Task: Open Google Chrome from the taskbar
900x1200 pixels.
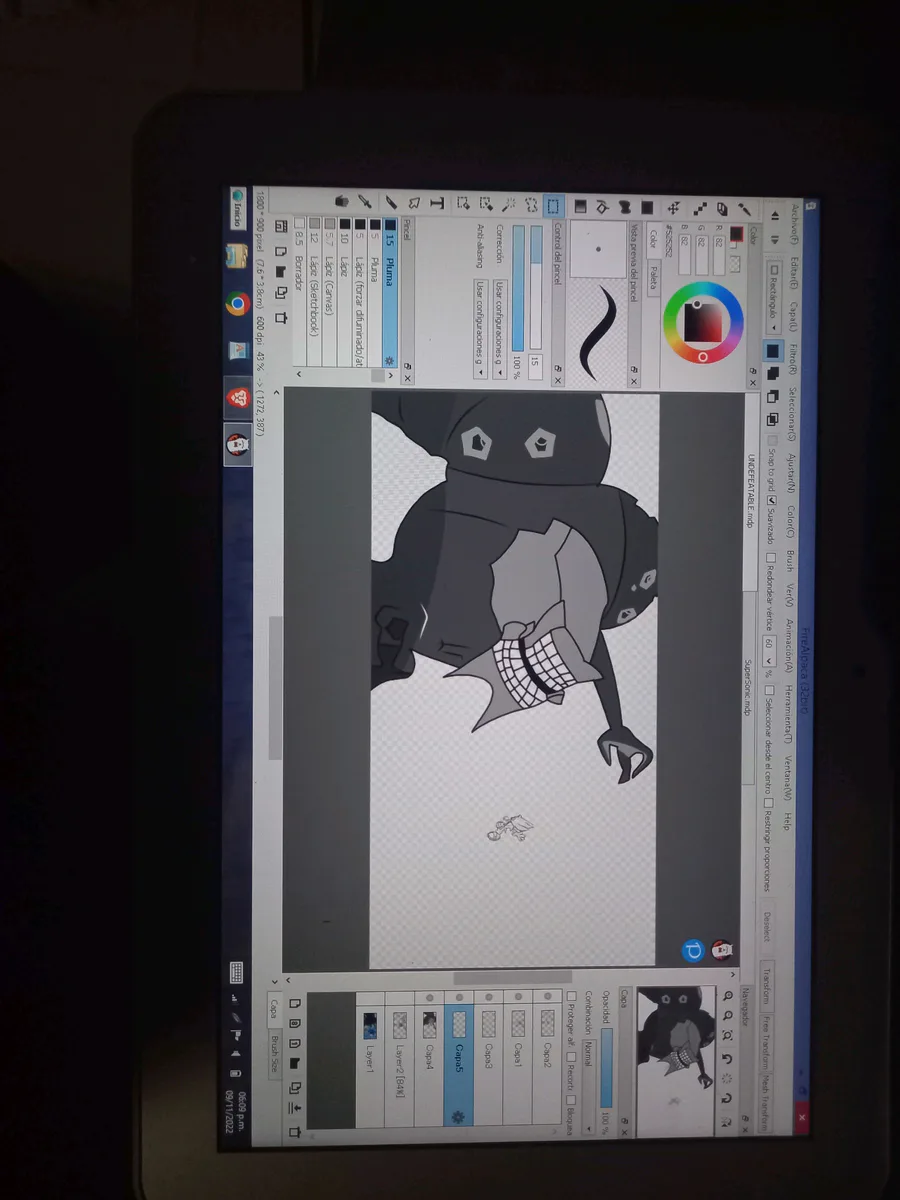Action: [x=238, y=303]
